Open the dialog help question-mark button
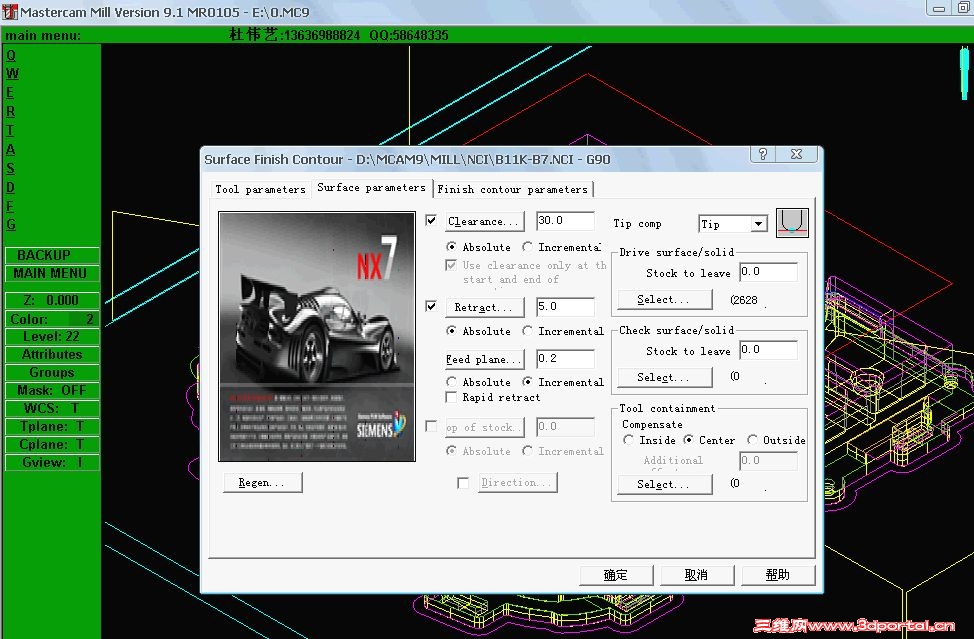 coord(763,154)
